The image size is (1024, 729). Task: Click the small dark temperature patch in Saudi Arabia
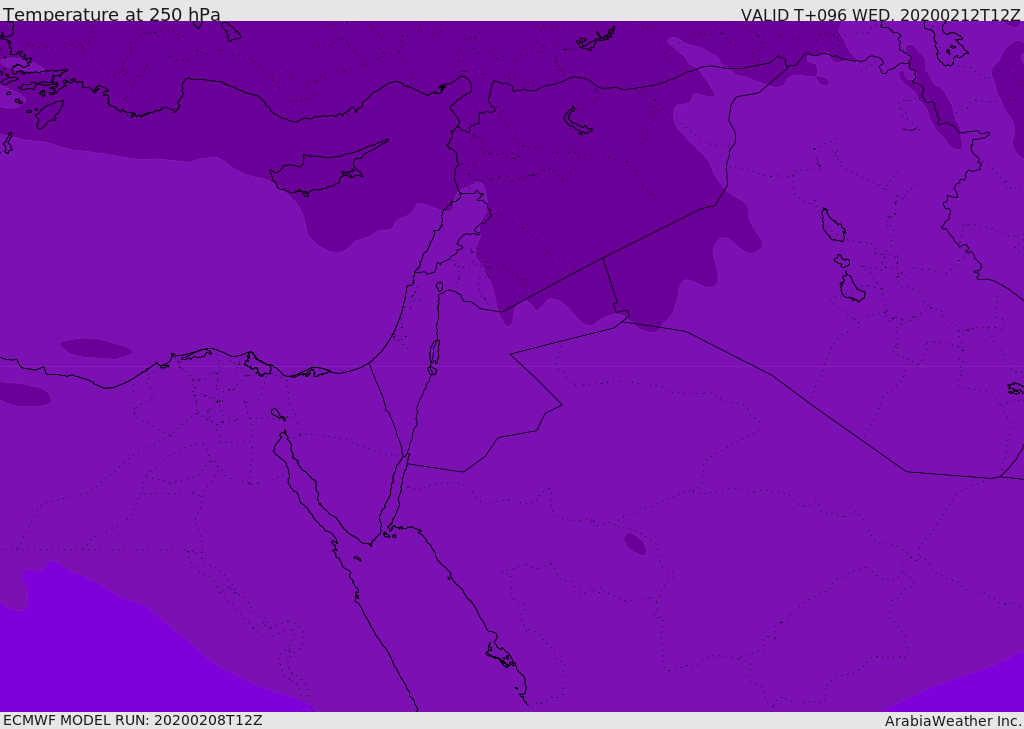click(635, 543)
